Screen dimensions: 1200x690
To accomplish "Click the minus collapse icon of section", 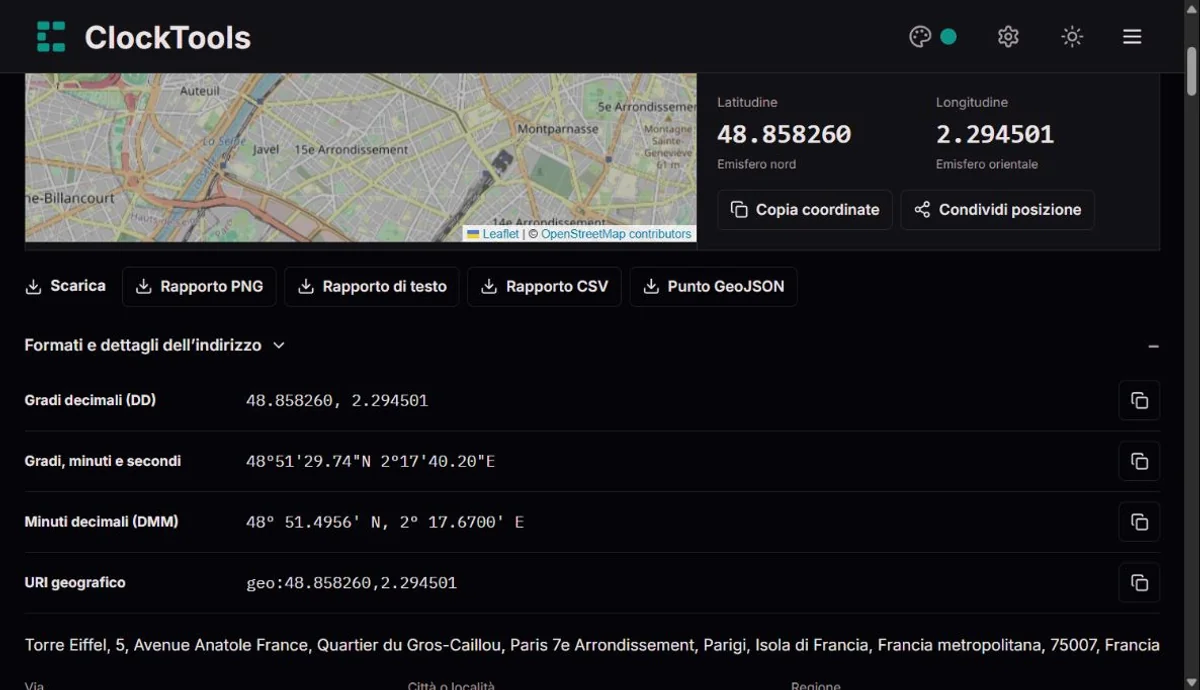I will tap(1153, 346).
